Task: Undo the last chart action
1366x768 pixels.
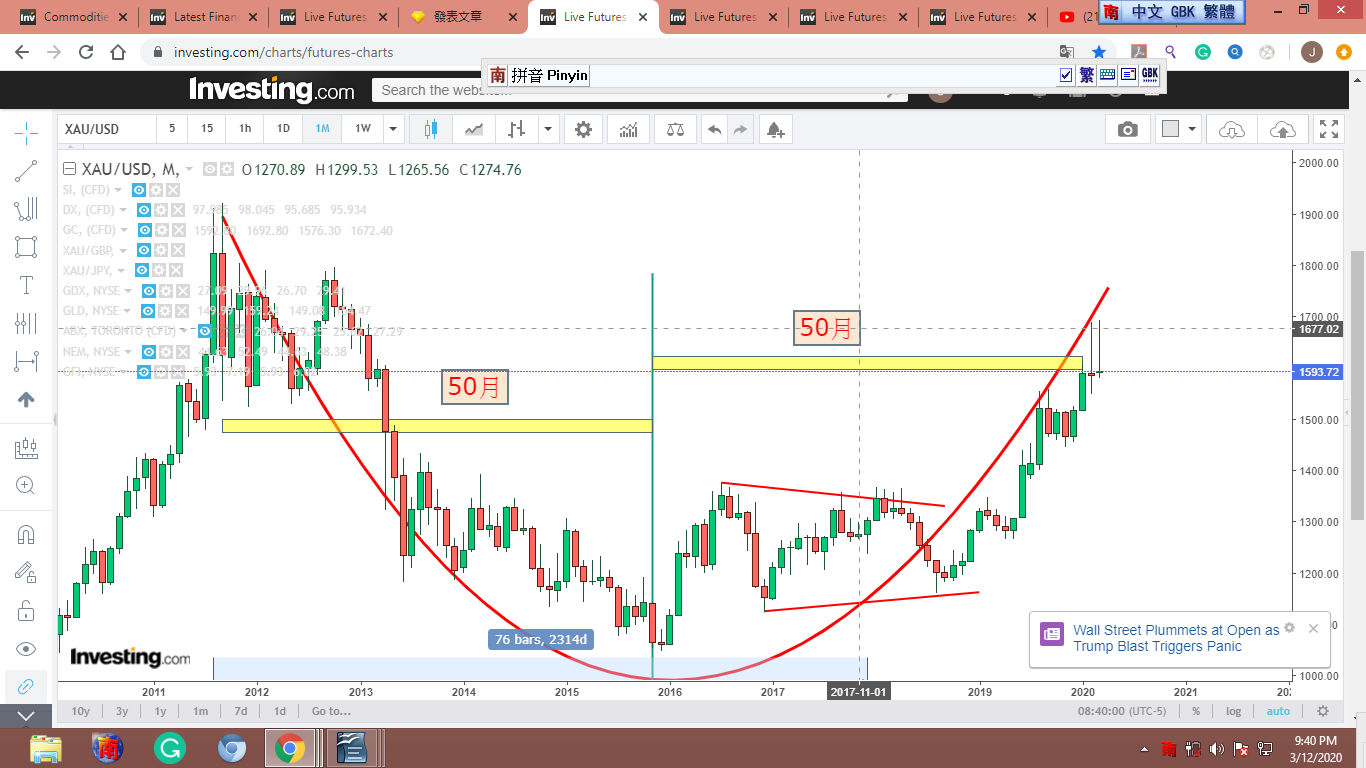Action: (714, 129)
